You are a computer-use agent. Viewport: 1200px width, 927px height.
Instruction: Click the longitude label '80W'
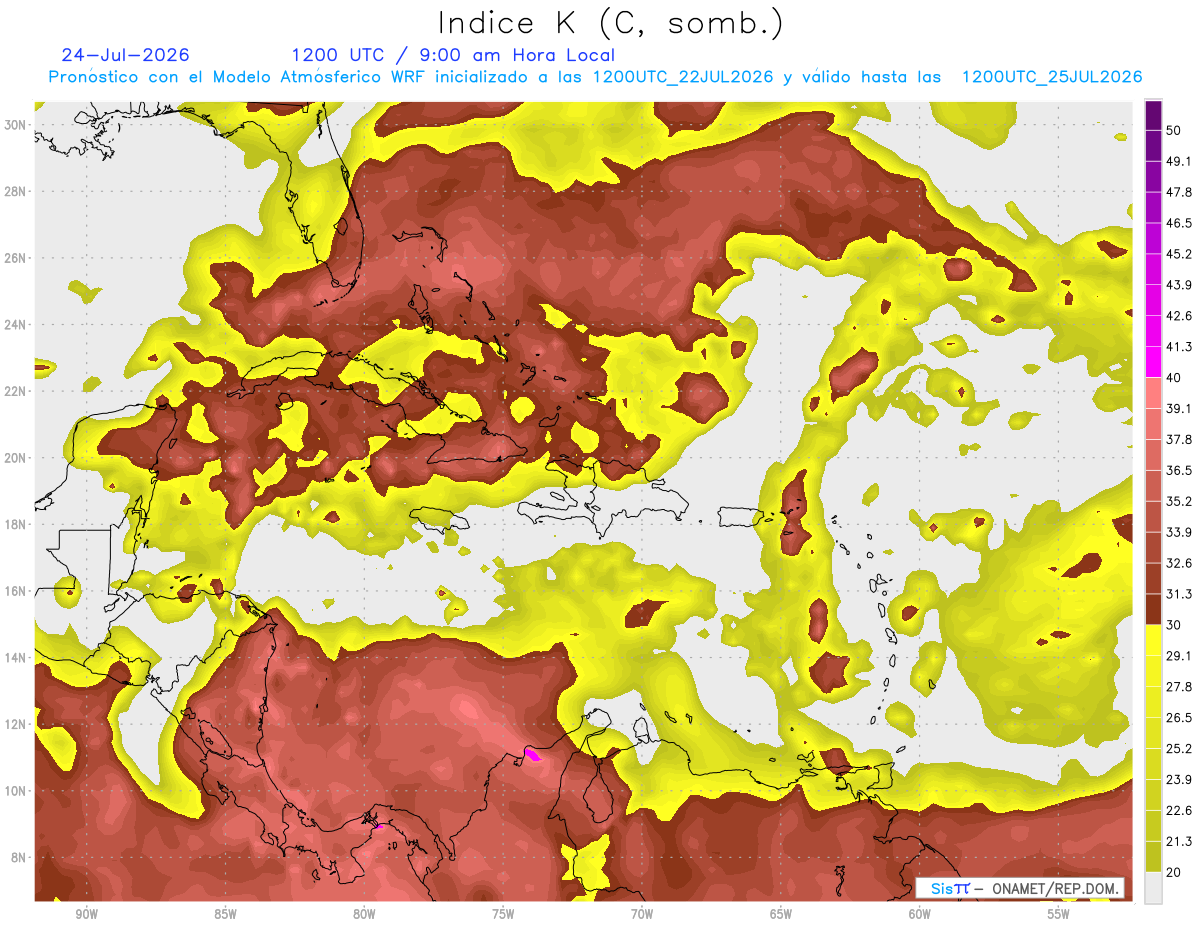(364, 914)
